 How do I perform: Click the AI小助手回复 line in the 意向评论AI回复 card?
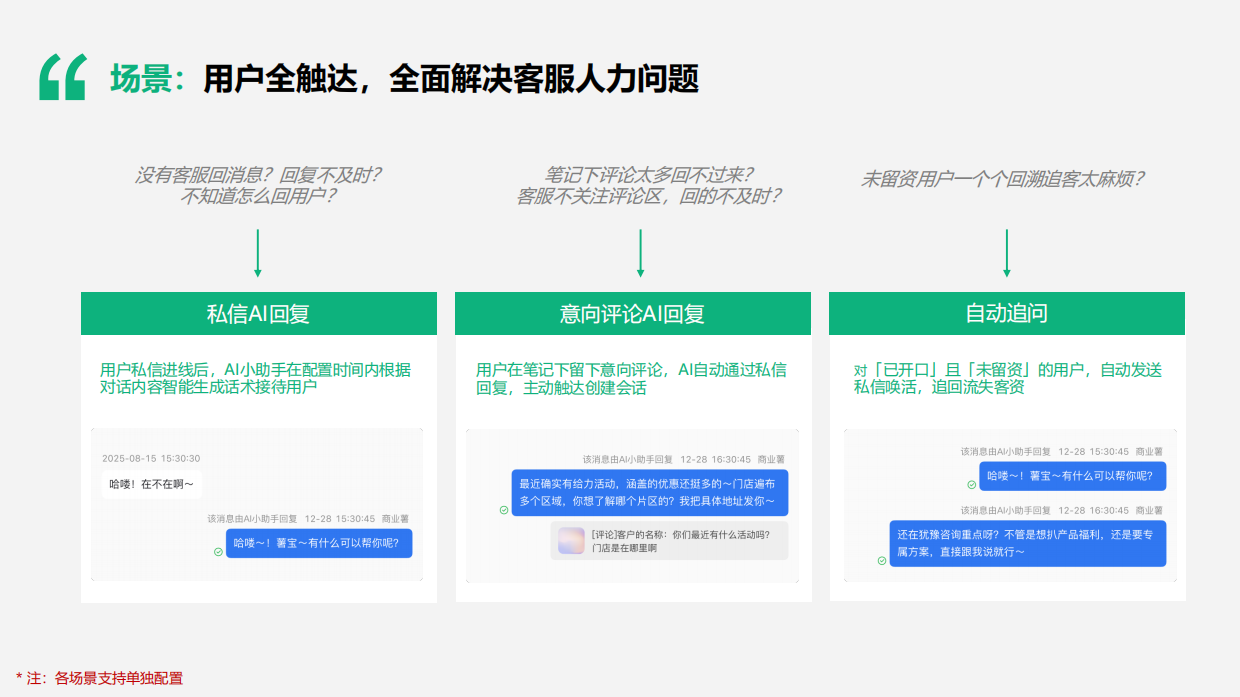coord(684,459)
